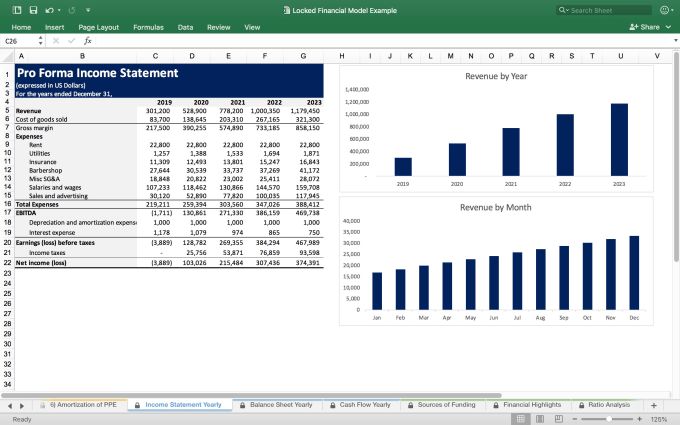Click the cancel entry X in formula bar
The image size is (680, 425).
56,41
